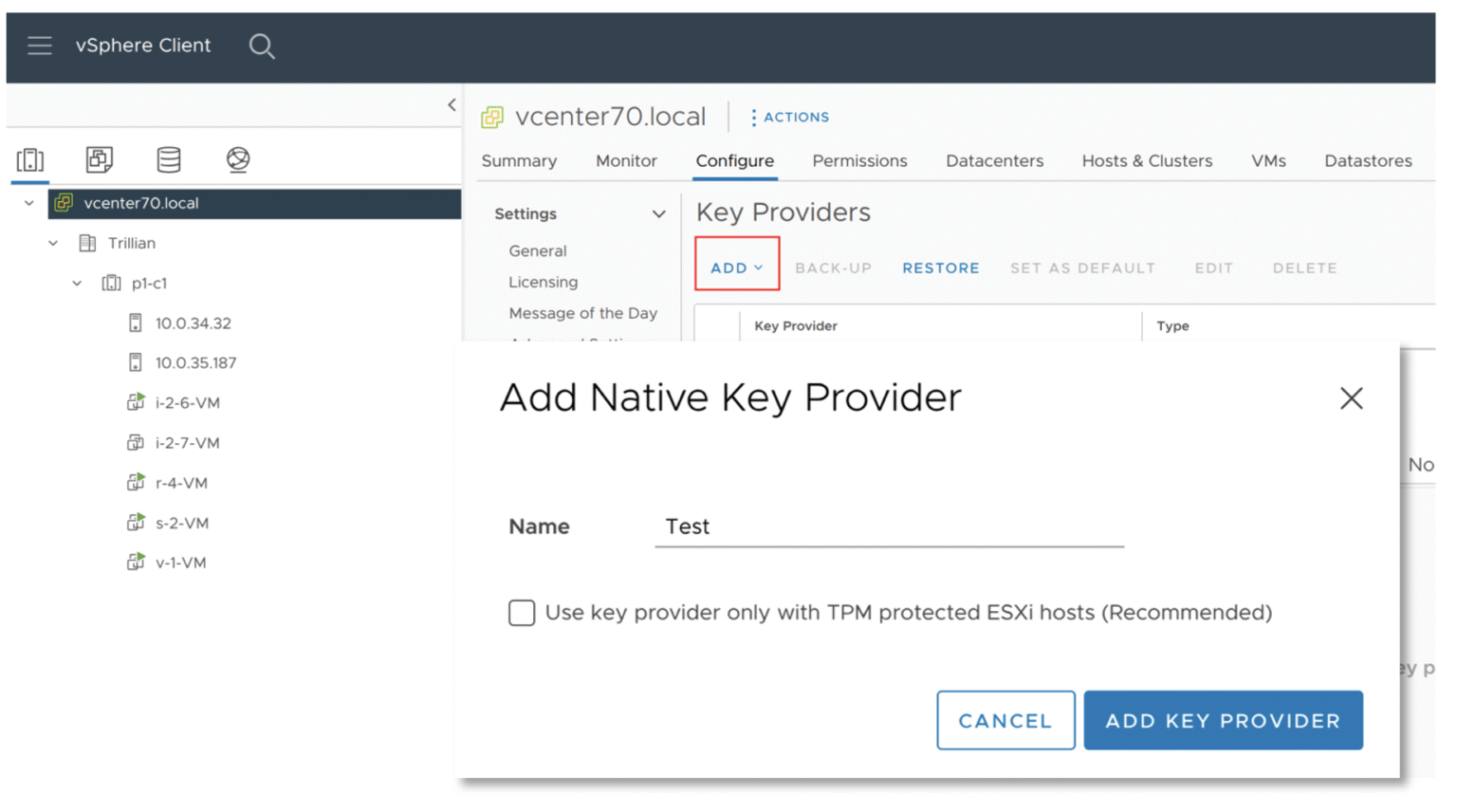The width and height of the screenshot is (1457, 812).
Task: Open the ACTIONS menu for vcenter70.local
Action: coord(790,117)
